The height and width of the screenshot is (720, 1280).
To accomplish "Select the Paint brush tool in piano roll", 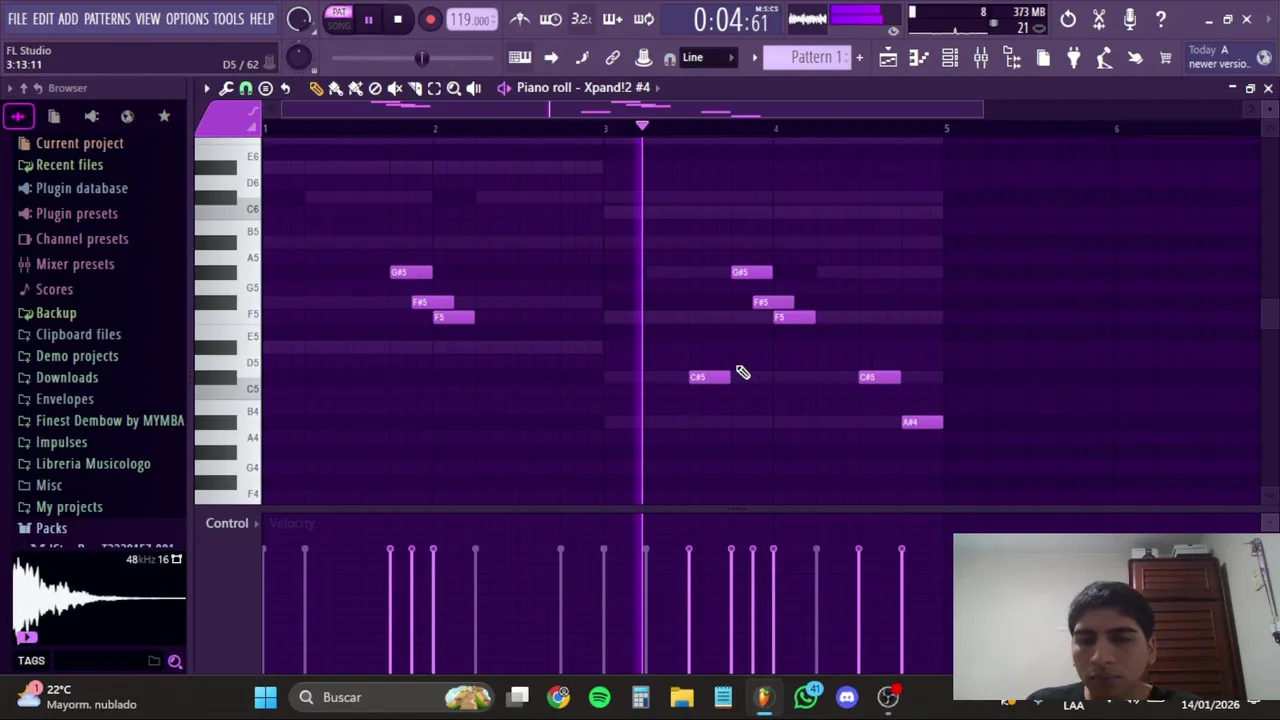I will click(x=336, y=88).
